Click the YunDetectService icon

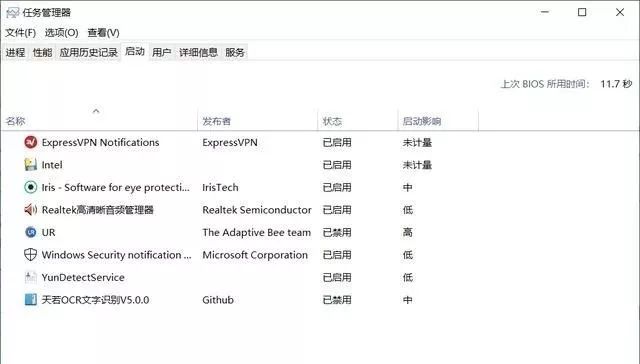(31, 277)
